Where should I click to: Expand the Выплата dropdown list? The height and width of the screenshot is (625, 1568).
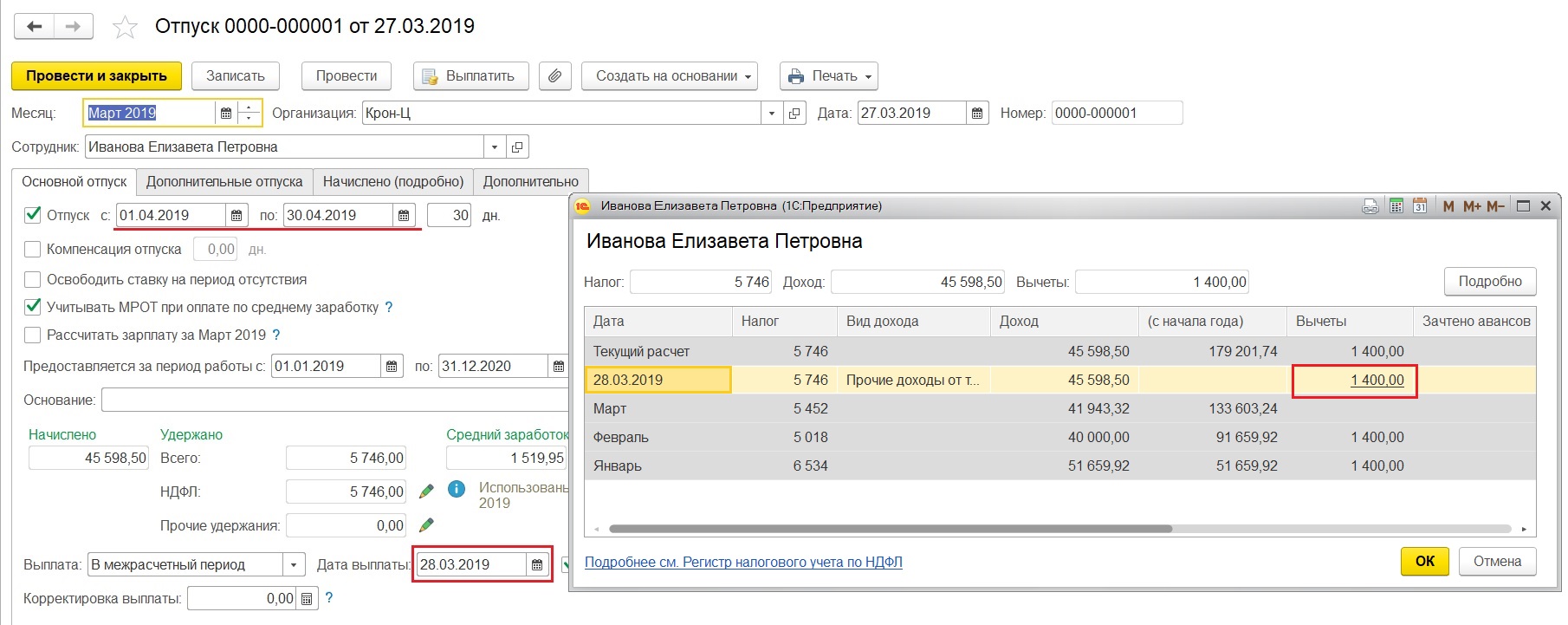(x=294, y=565)
